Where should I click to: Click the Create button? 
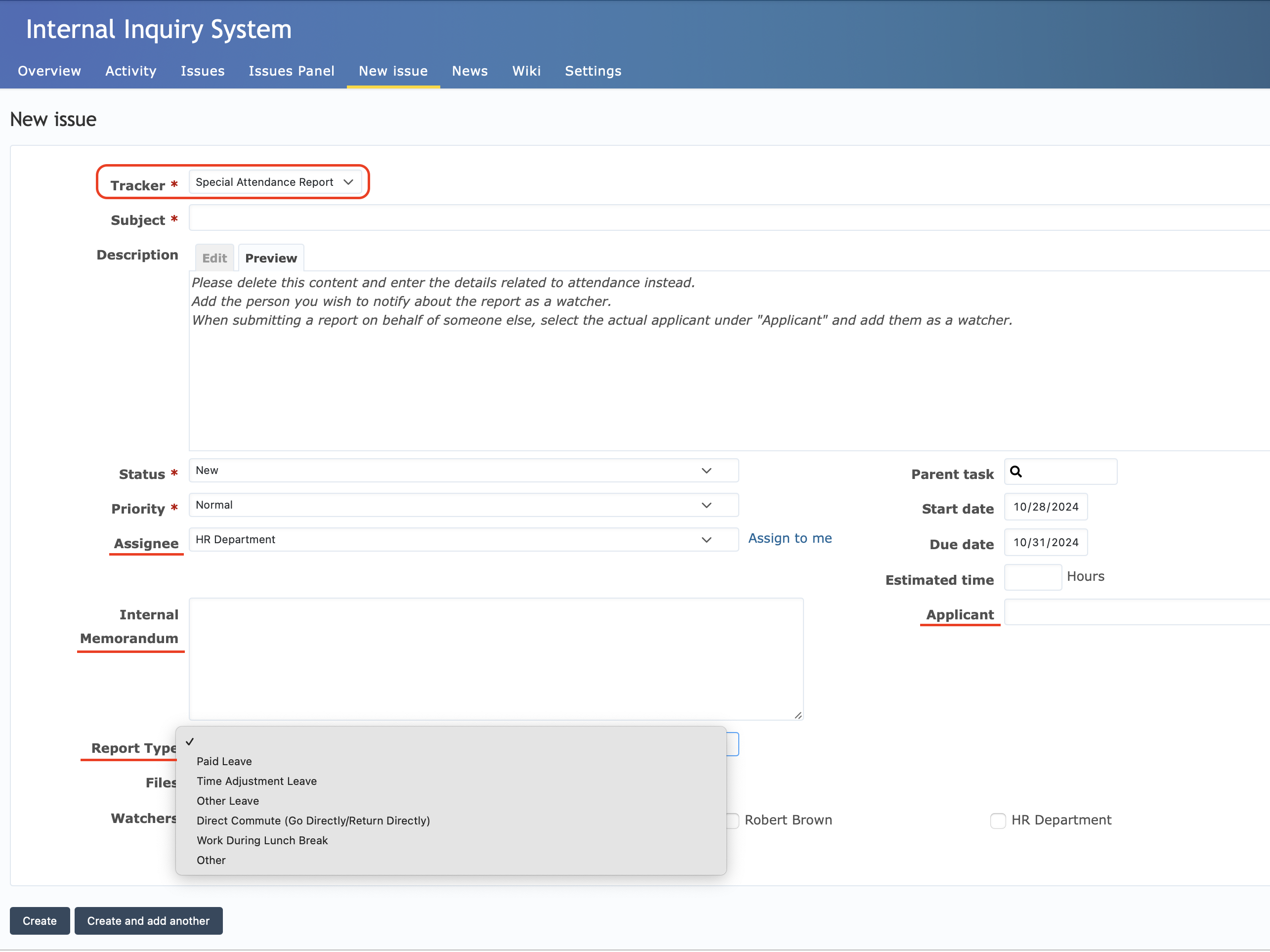39,920
